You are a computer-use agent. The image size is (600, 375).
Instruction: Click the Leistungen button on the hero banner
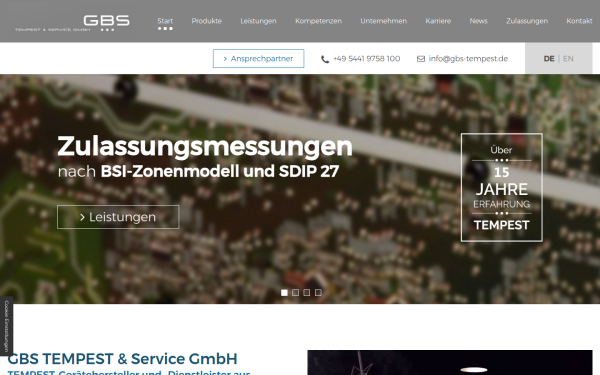pyautogui.click(x=118, y=217)
